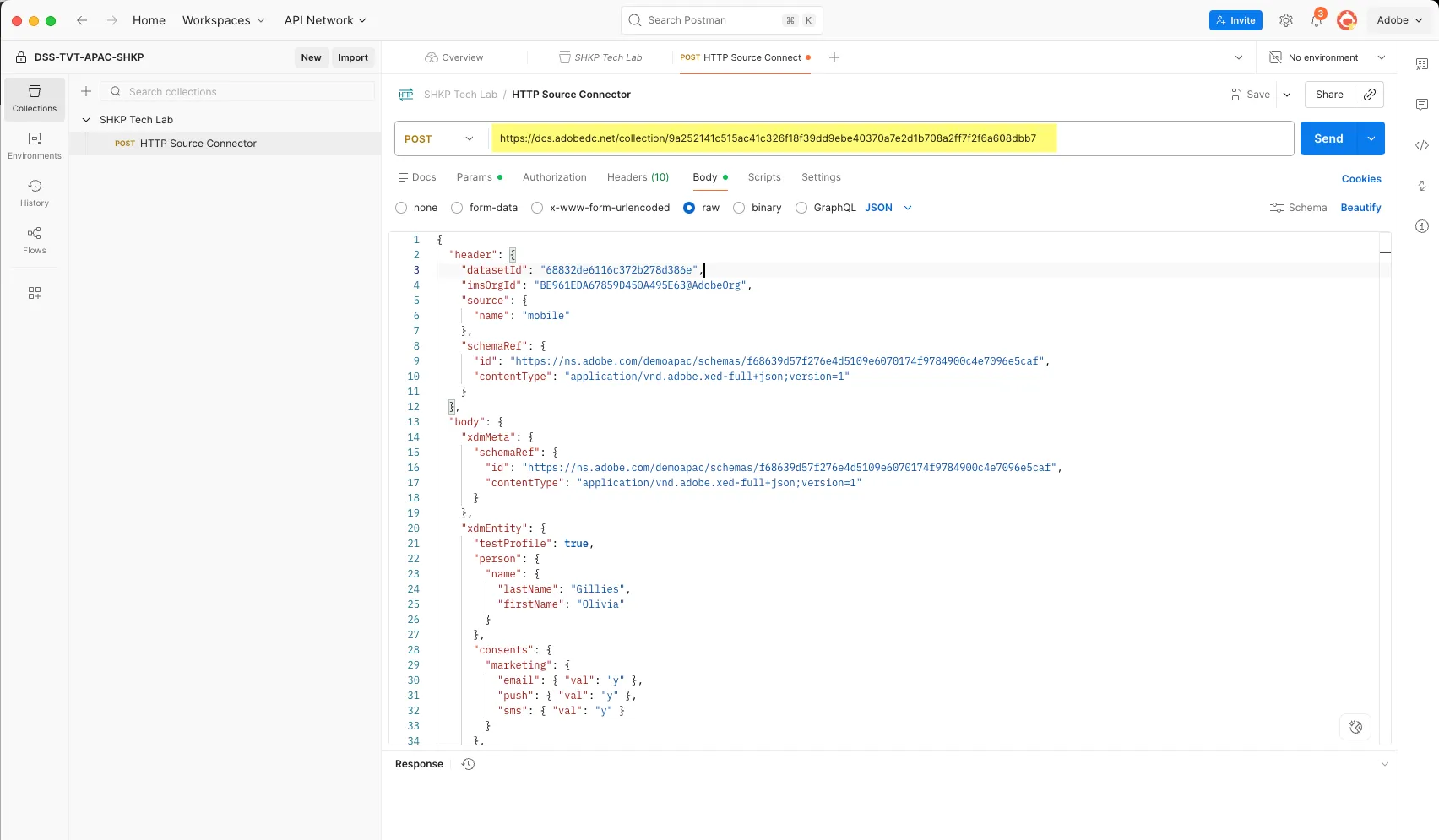1439x840 pixels.
Task: Collapse the SHKP Tech Lab collection
Action: pos(86,120)
